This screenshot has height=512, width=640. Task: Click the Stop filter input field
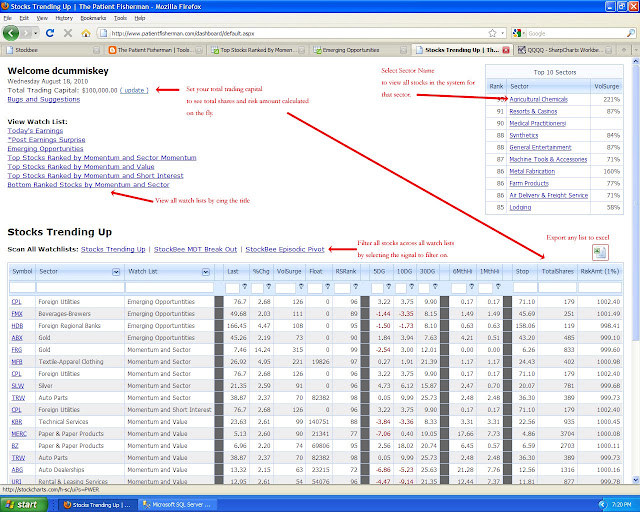pos(525,287)
